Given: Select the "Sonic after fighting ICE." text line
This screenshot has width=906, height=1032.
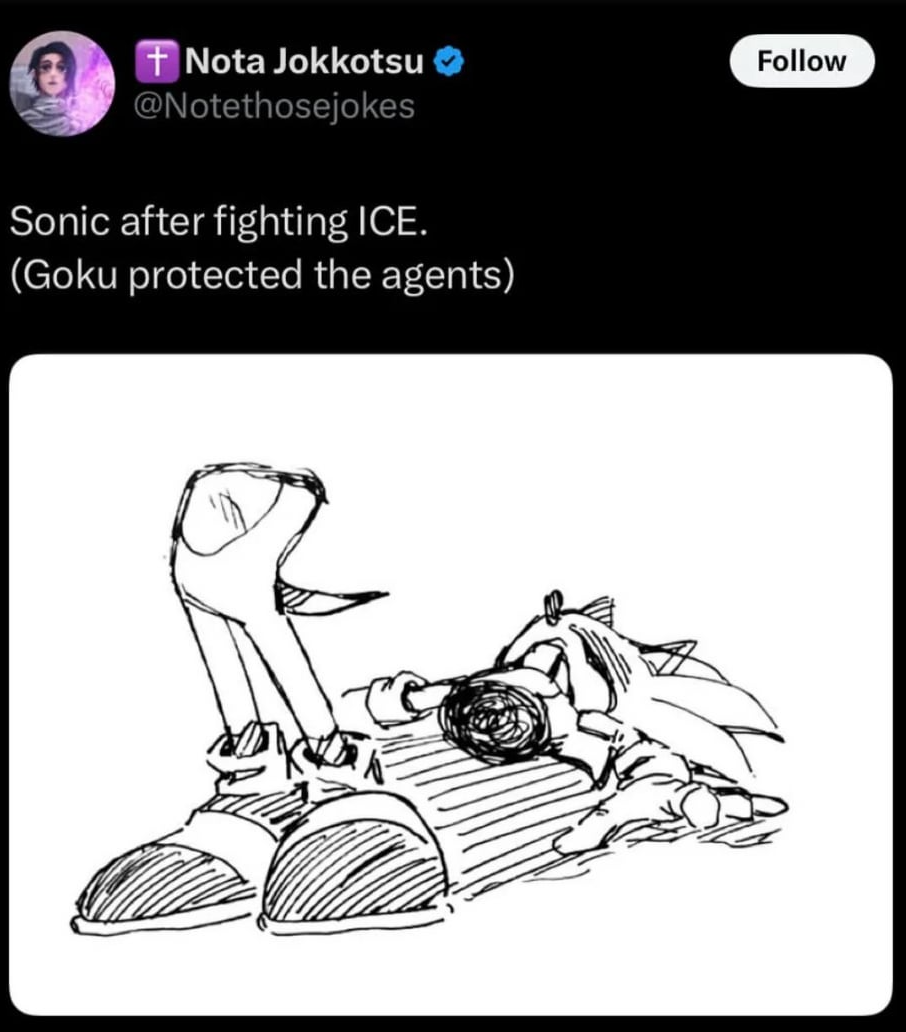Looking at the screenshot, I should point(219,221).
